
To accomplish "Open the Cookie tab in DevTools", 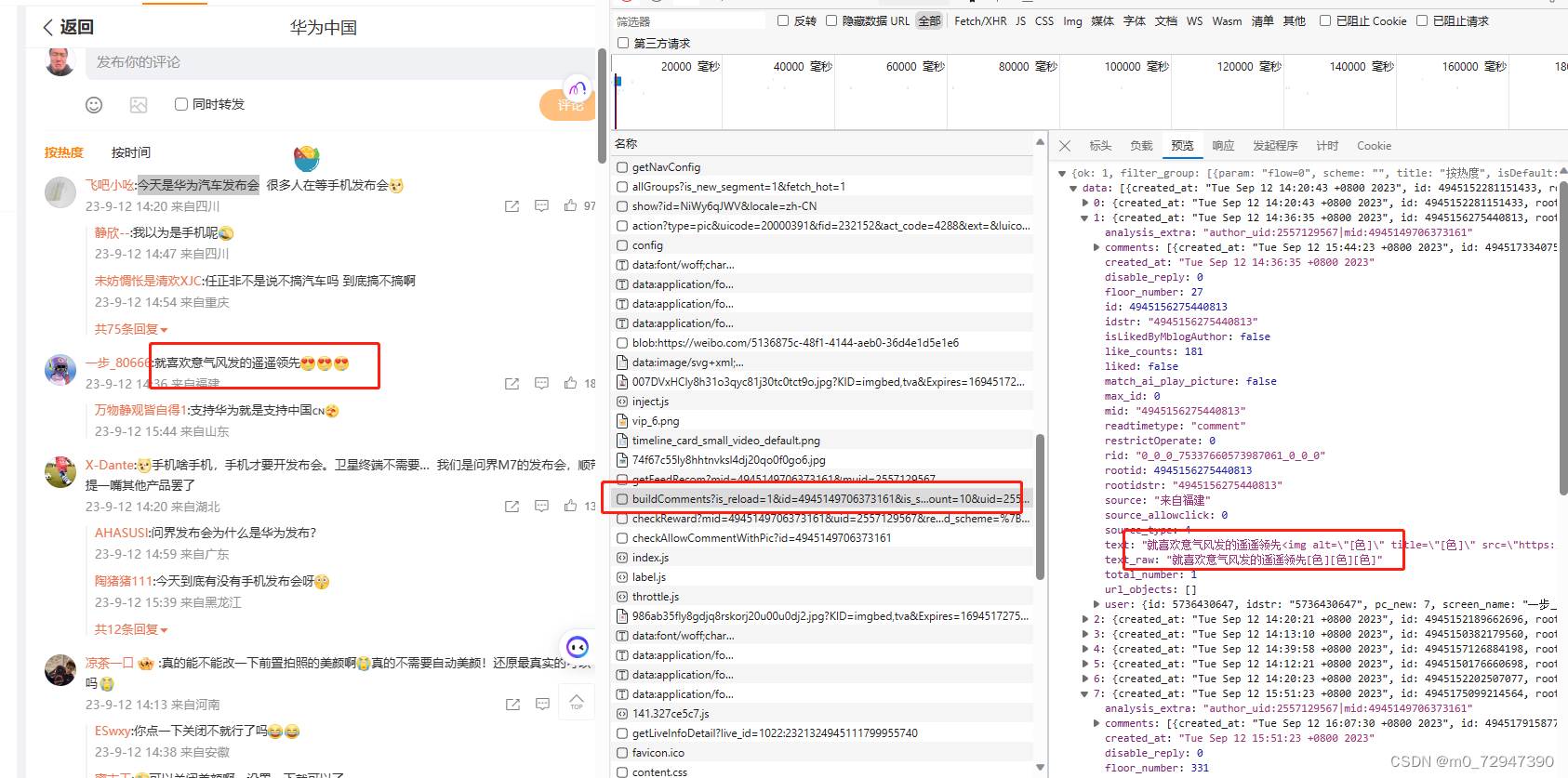I will 1374,146.
